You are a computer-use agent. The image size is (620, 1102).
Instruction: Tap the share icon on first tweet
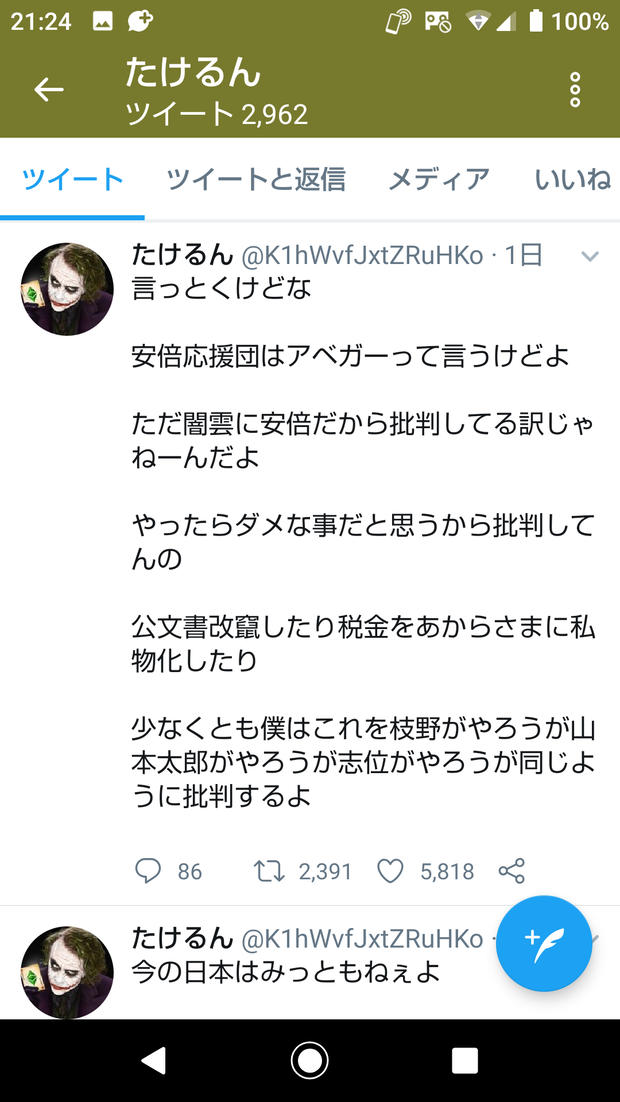(x=512, y=871)
